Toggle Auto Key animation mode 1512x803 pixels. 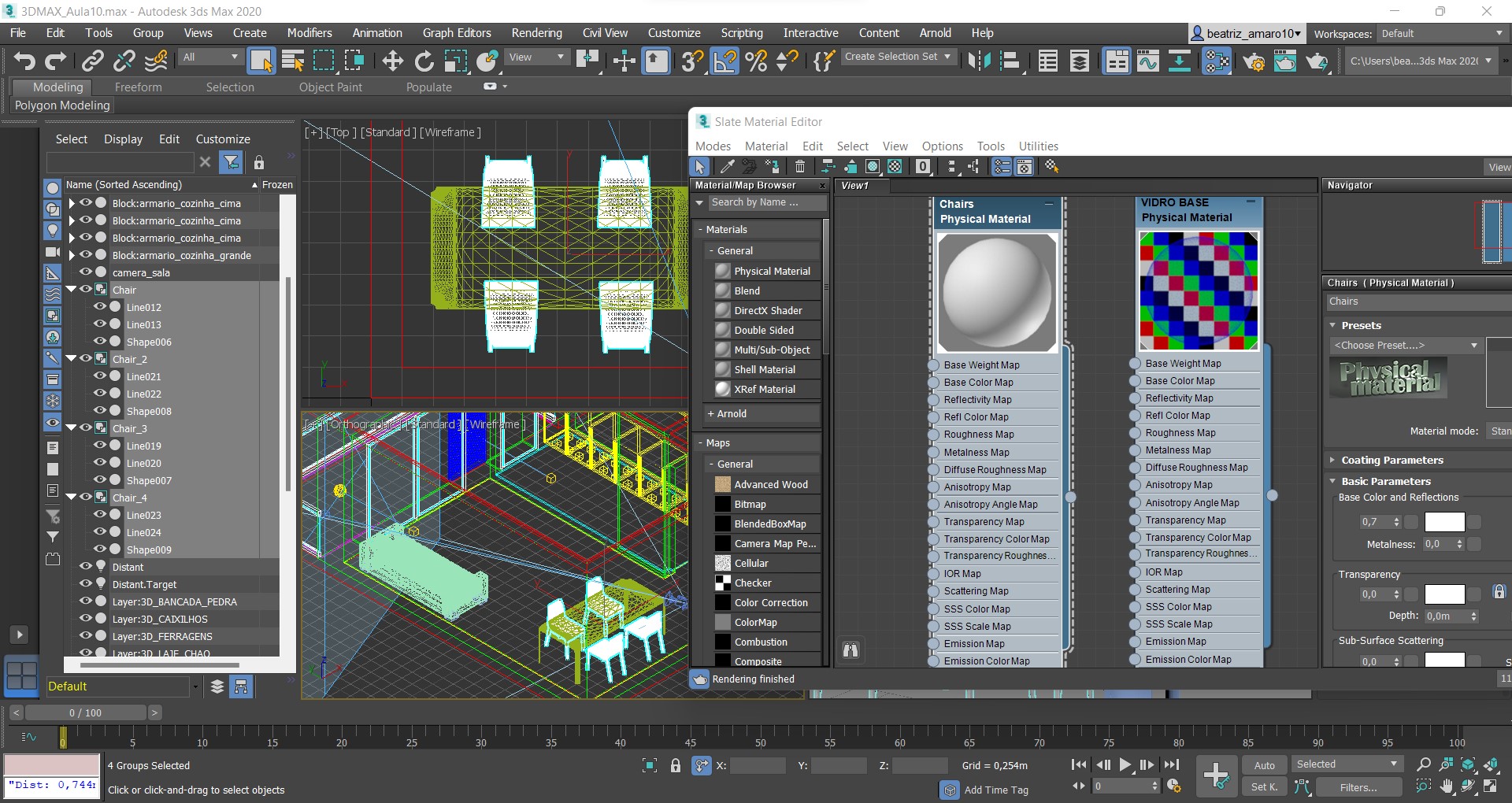point(1264,765)
